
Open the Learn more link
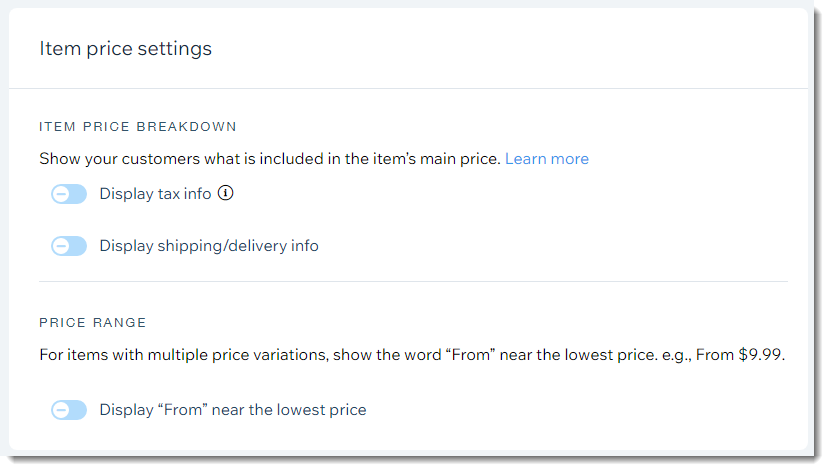click(547, 159)
